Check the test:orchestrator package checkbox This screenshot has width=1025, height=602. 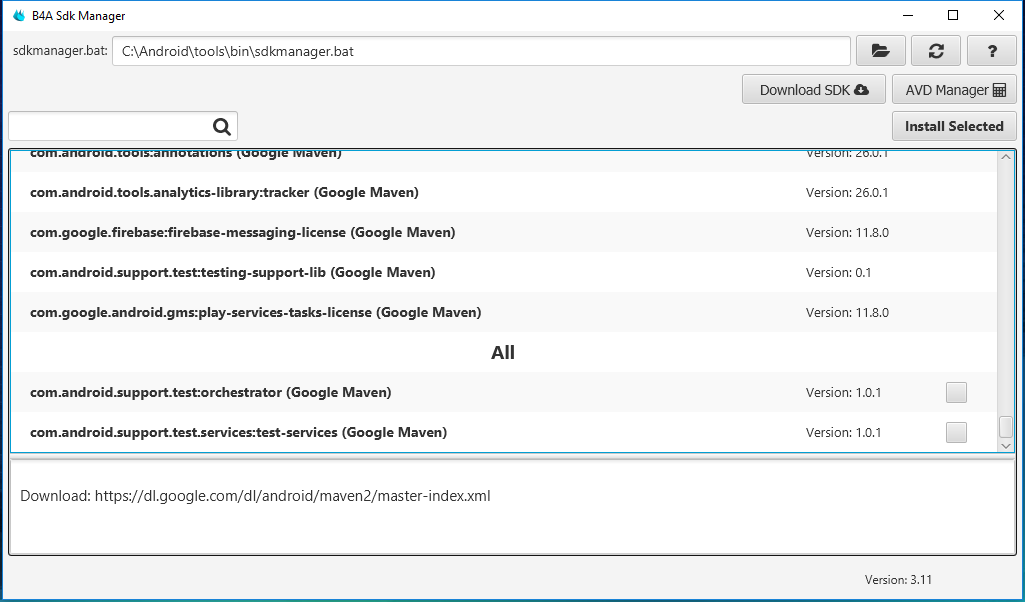[x=956, y=392]
